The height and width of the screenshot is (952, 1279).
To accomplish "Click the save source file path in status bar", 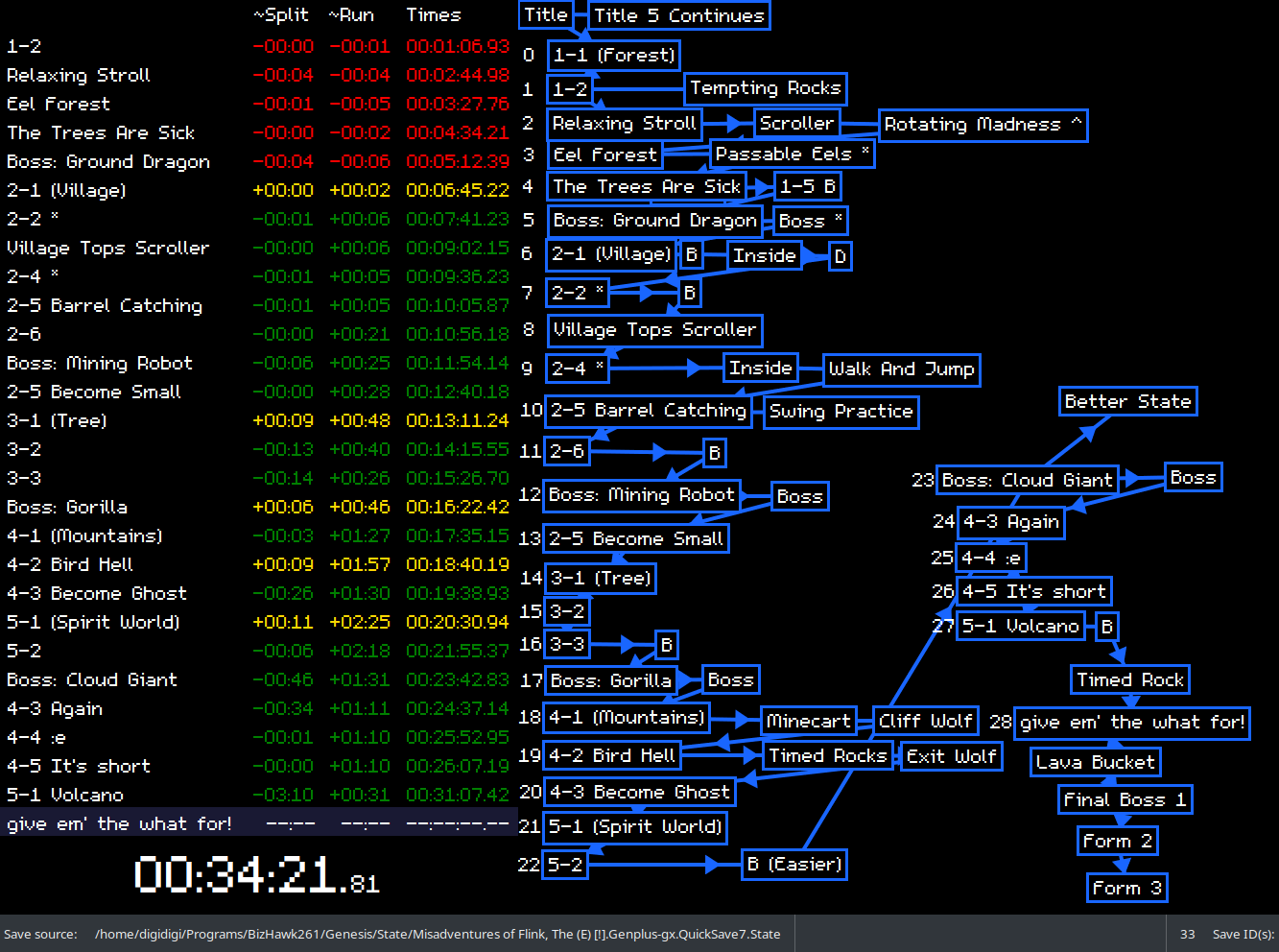I will coord(438,934).
